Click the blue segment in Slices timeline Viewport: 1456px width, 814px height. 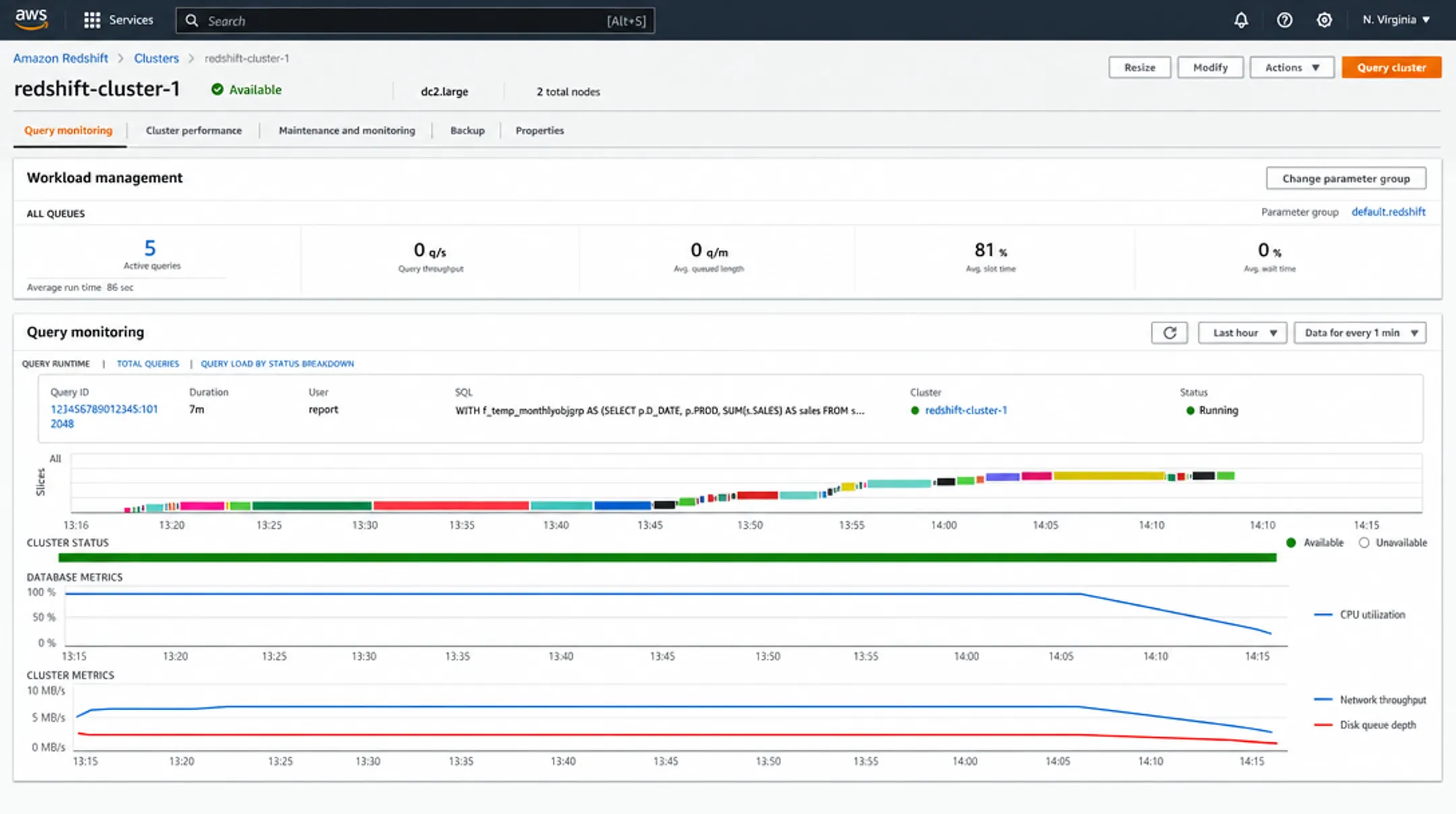click(622, 506)
